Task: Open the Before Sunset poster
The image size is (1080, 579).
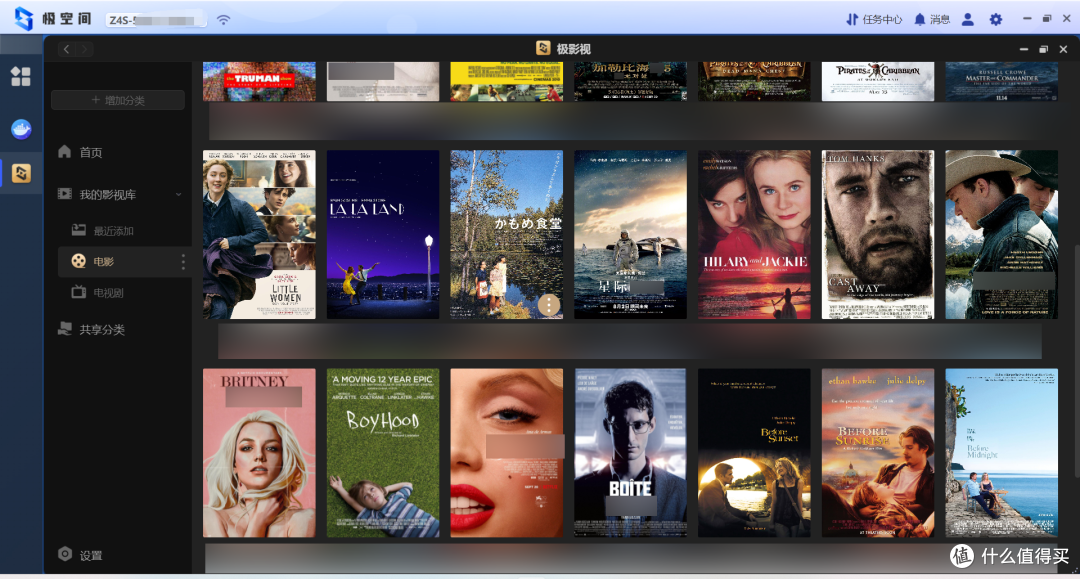Action: (x=754, y=452)
